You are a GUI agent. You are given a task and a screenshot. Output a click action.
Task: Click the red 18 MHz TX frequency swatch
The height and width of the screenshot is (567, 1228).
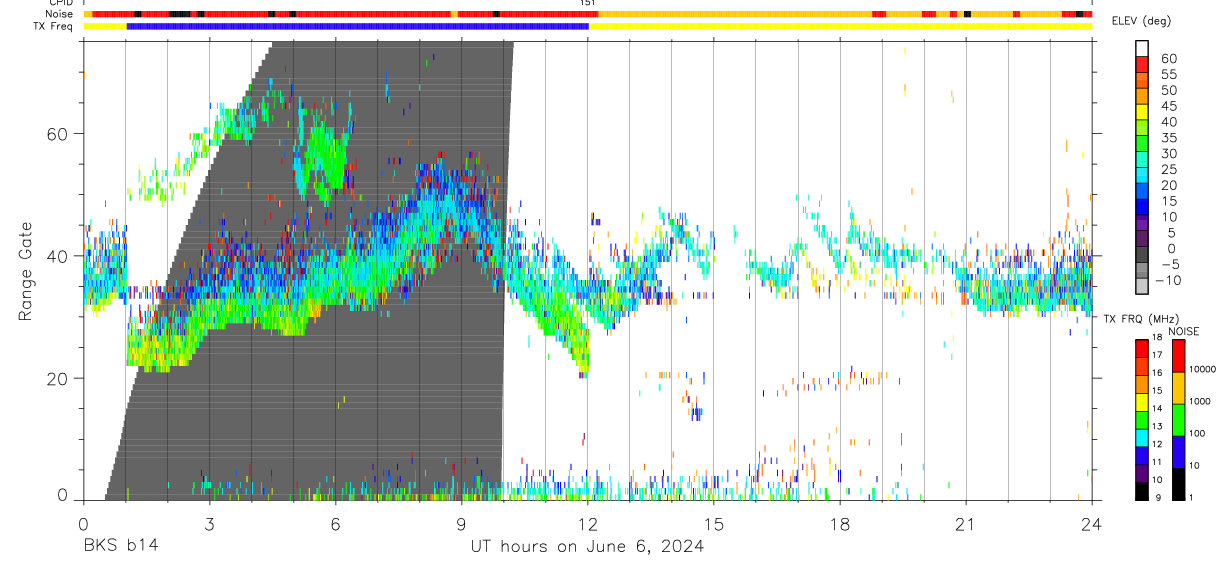(x=1141, y=348)
